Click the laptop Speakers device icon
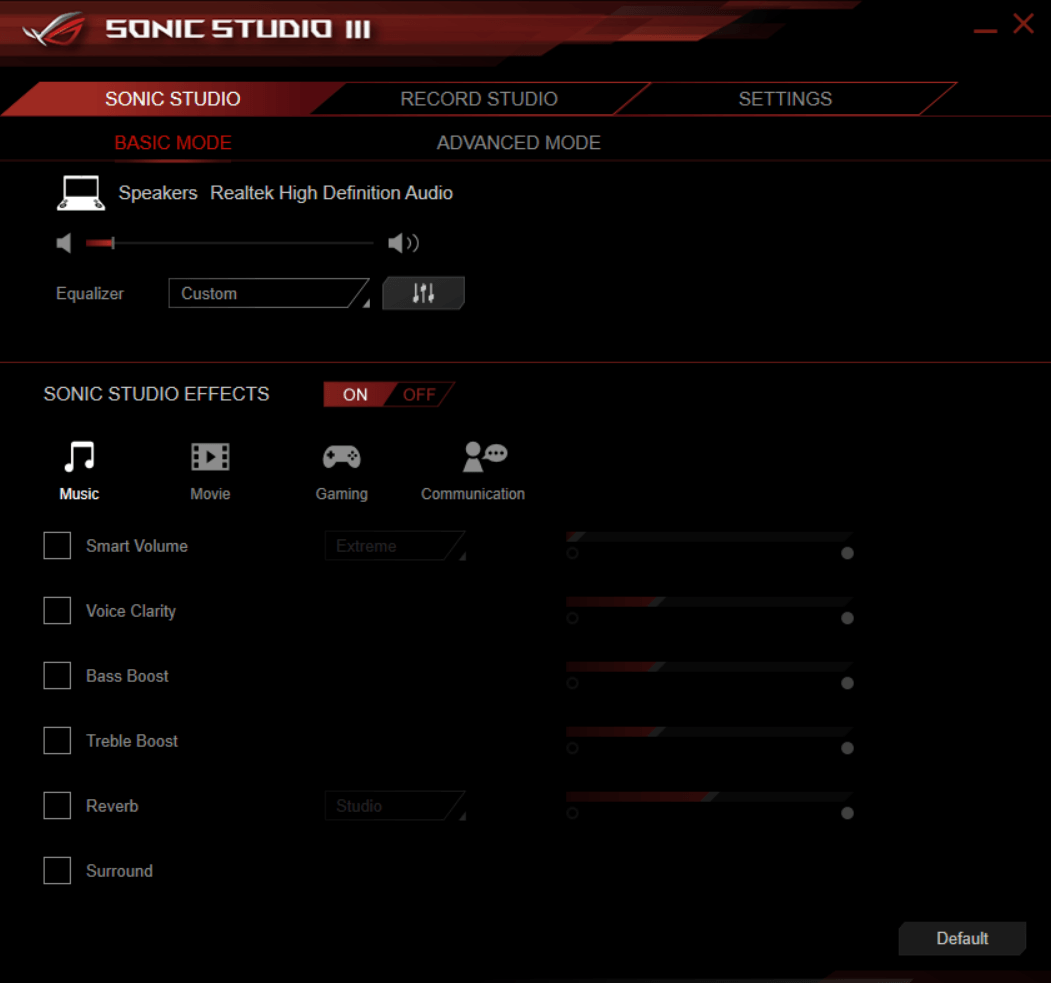Screen dimensions: 1051x983 tap(79, 193)
